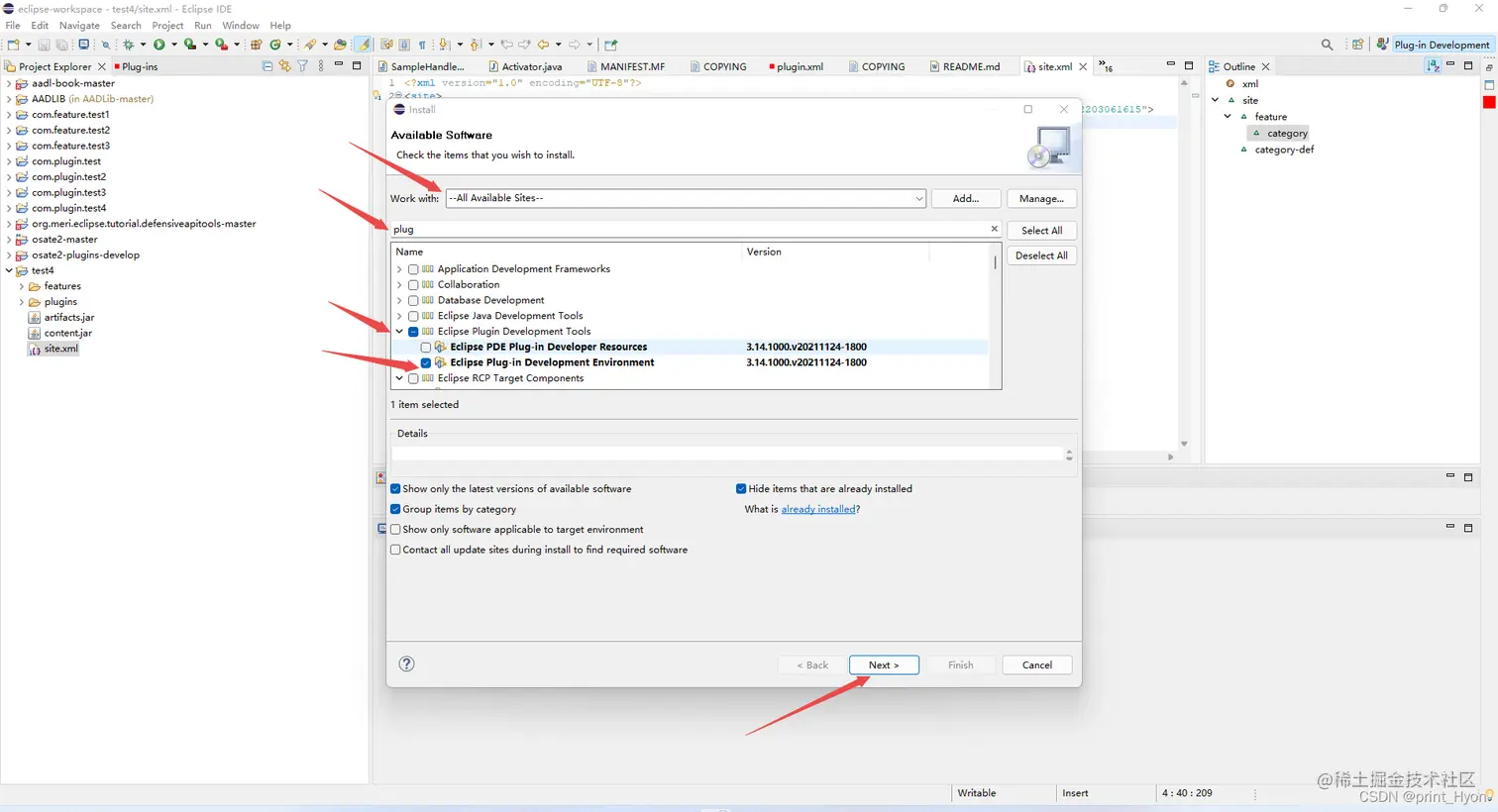Collapse the Eclipse RCP Target Components category
The height and width of the screenshot is (812, 1498).
point(400,378)
